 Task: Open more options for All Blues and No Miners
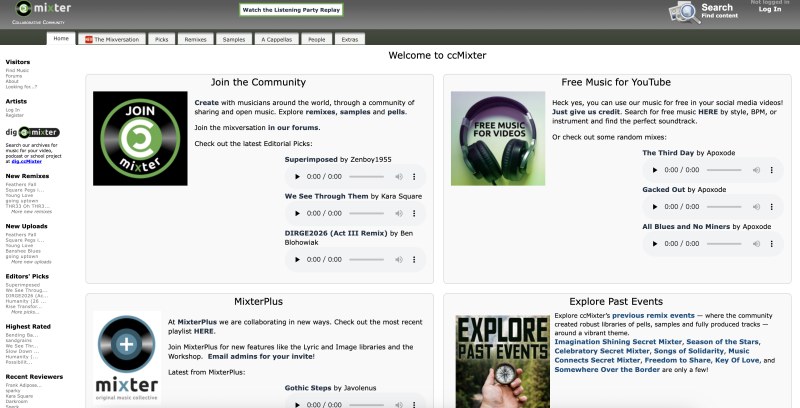tap(772, 244)
